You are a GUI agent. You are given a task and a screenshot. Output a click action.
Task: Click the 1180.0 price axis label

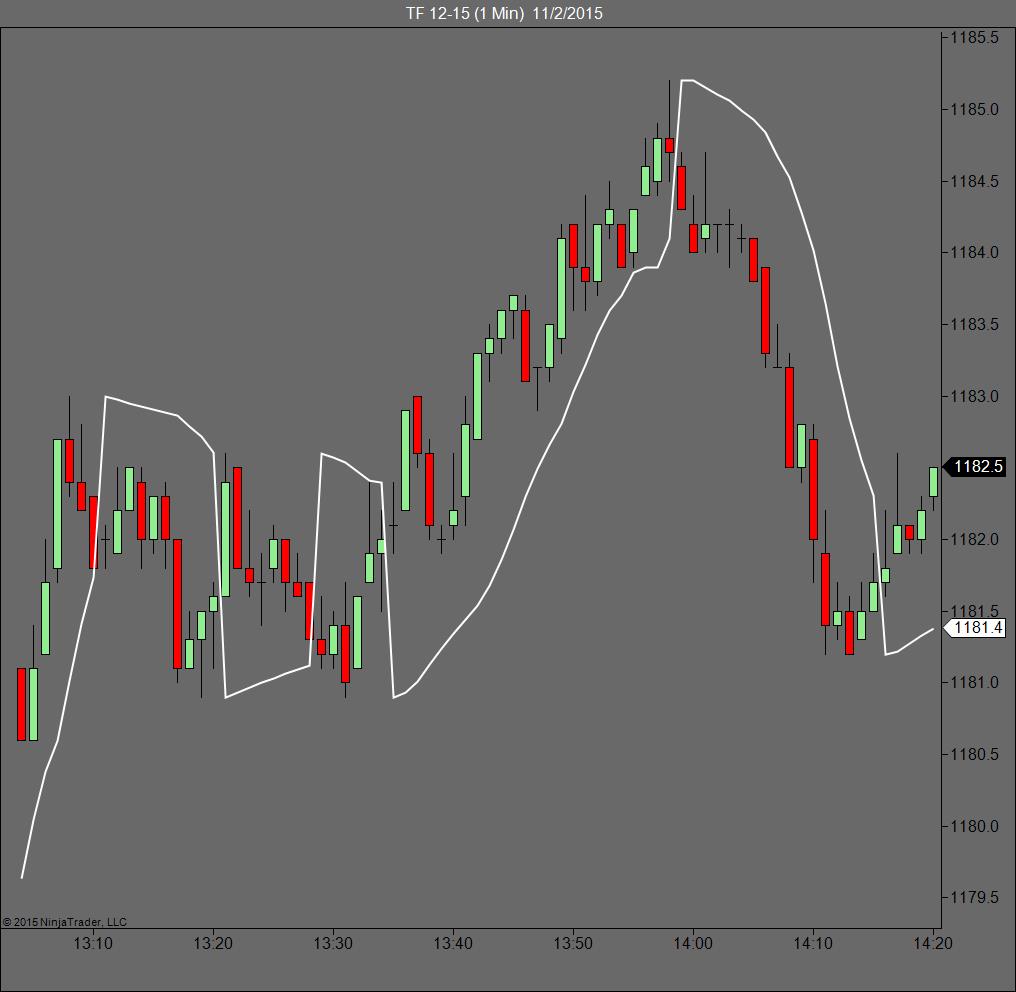pos(974,826)
